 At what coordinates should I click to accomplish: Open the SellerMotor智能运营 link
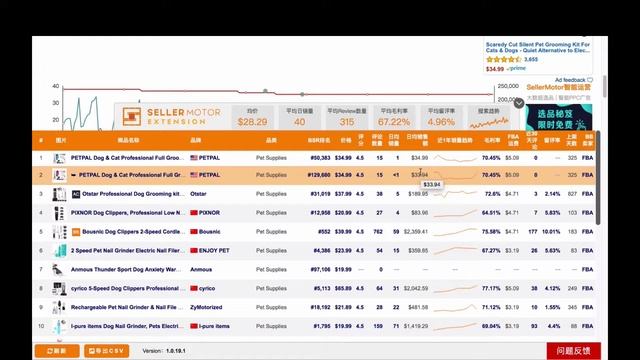pyautogui.click(x=558, y=87)
